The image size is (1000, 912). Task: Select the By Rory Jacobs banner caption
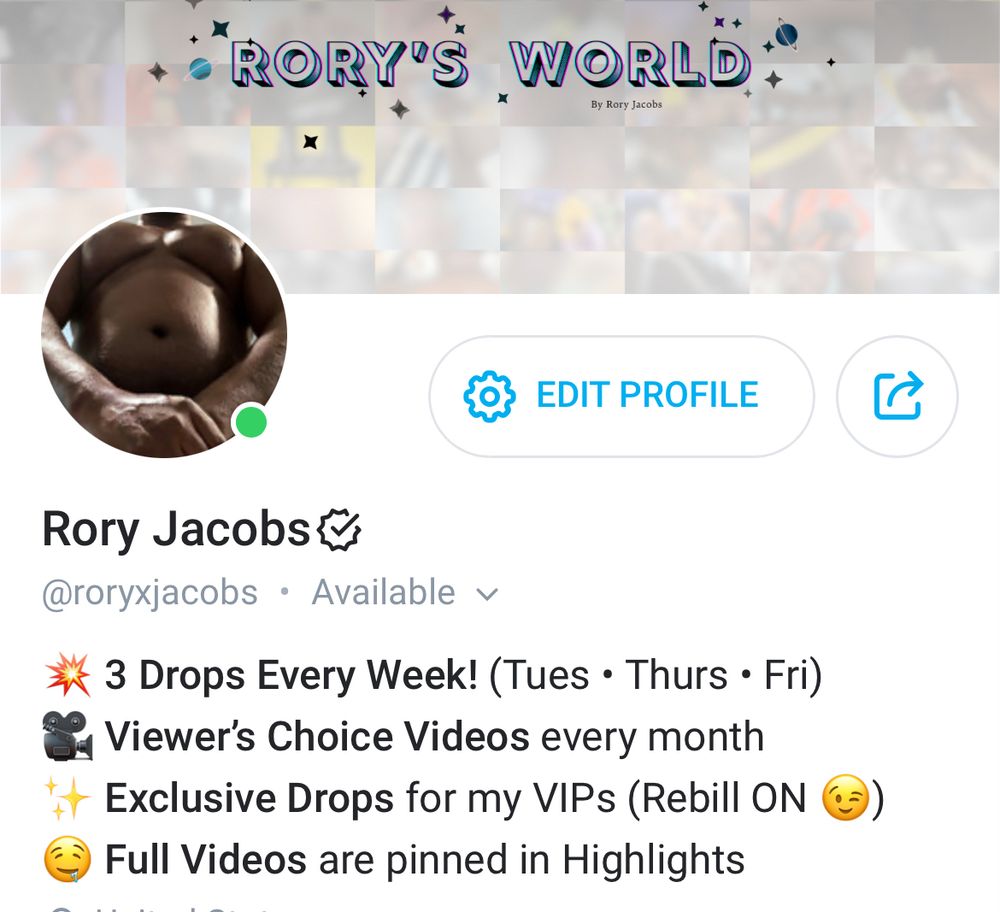pyautogui.click(x=626, y=104)
